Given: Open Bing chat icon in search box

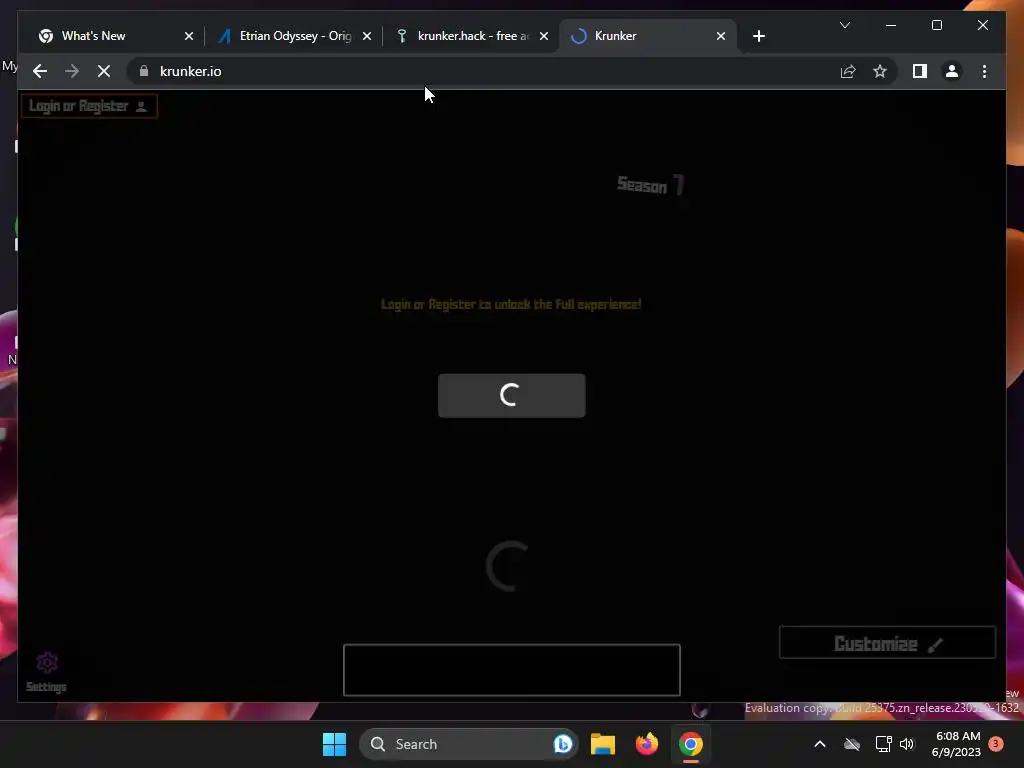Looking at the screenshot, I should [562, 744].
